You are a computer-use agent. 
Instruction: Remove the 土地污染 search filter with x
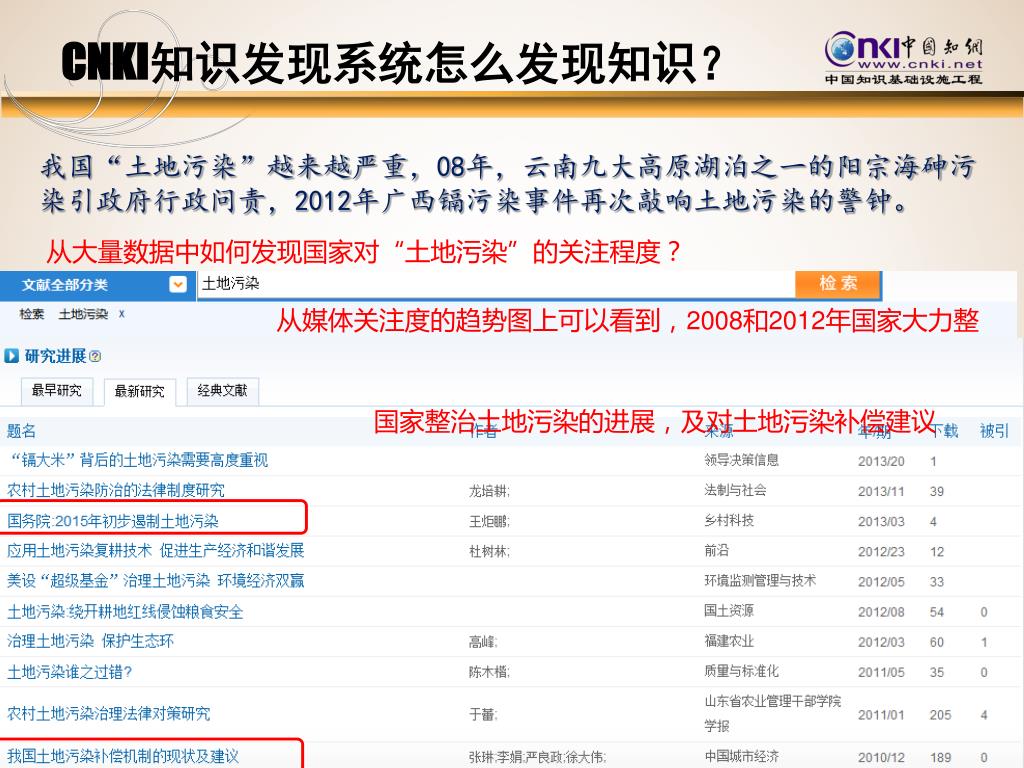tap(121, 314)
